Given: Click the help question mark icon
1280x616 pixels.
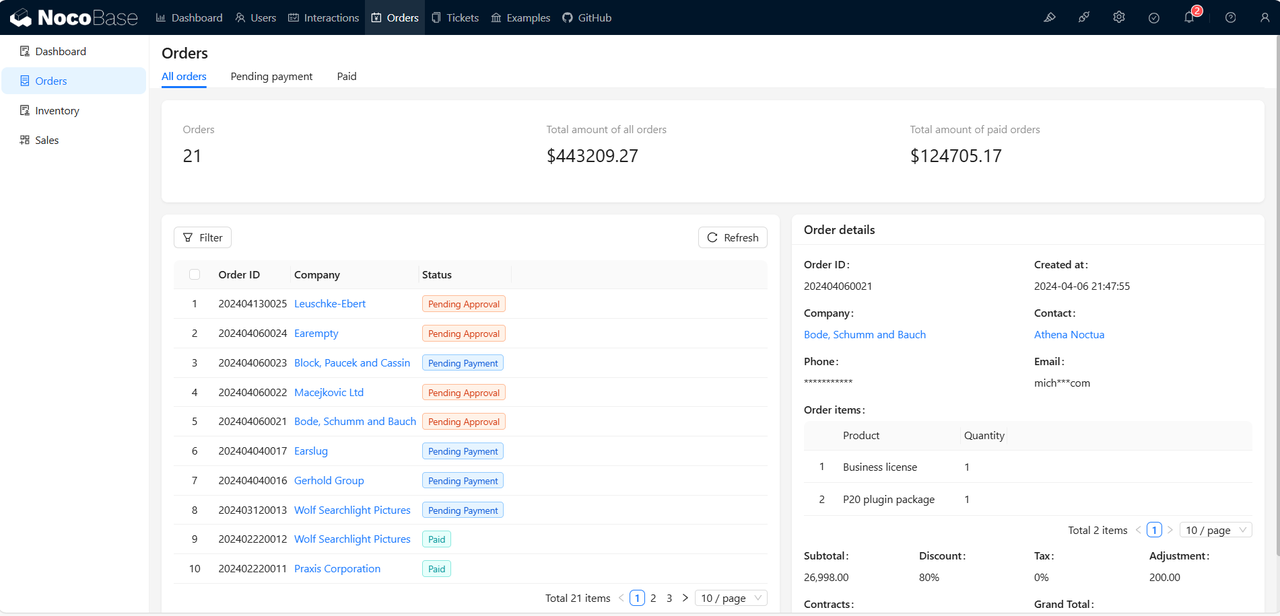Looking at the screenshot, I should 1231,18.
